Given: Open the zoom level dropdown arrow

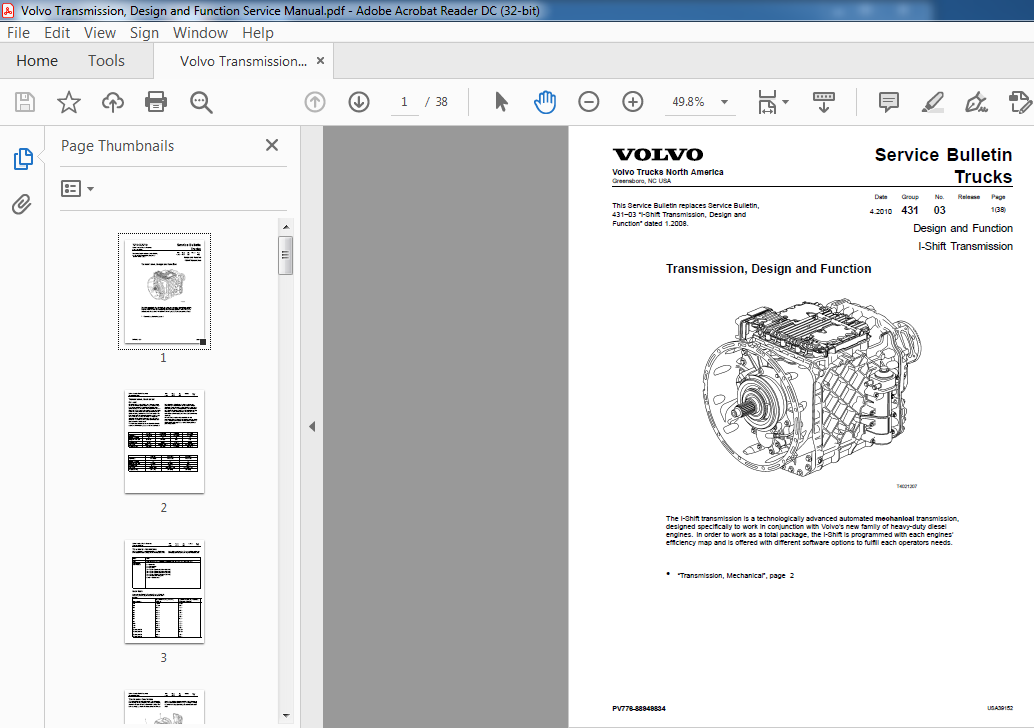Looking at the screenshot, I should pos(725,102).
